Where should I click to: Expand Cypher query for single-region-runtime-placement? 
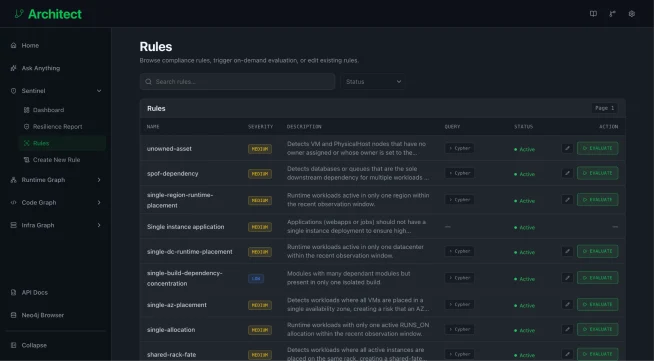point(459,200)
